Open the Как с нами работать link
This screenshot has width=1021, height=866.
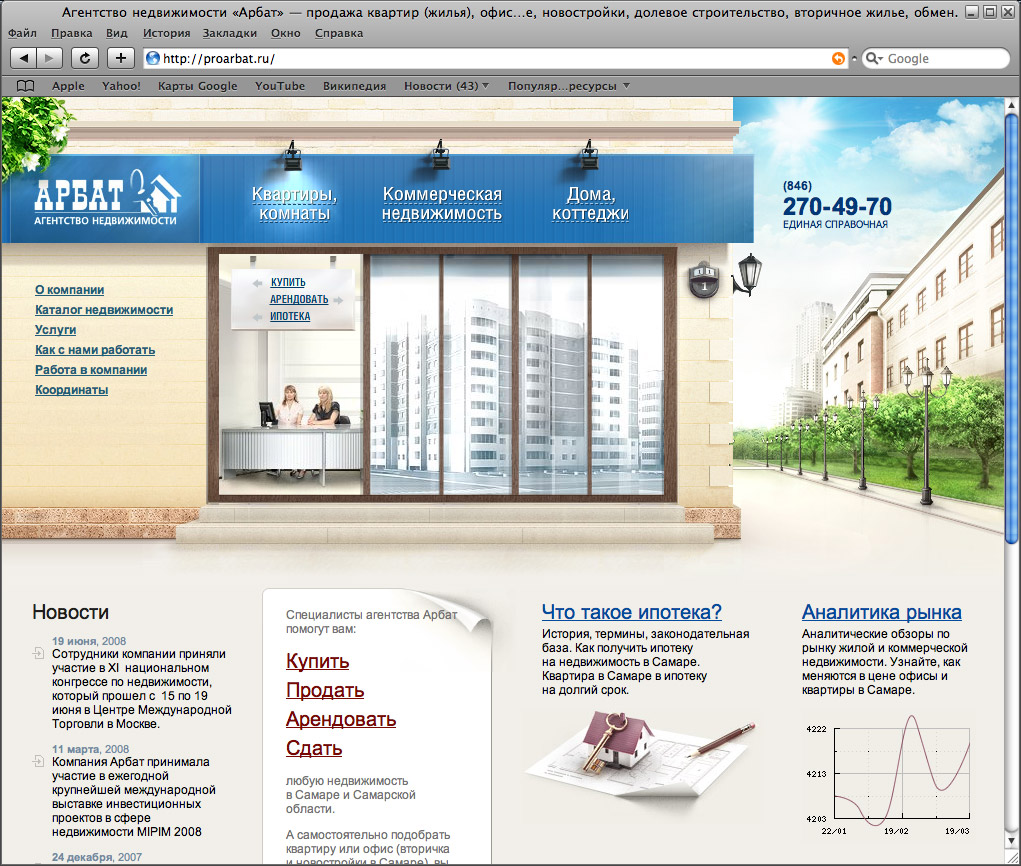pos(95,350)
